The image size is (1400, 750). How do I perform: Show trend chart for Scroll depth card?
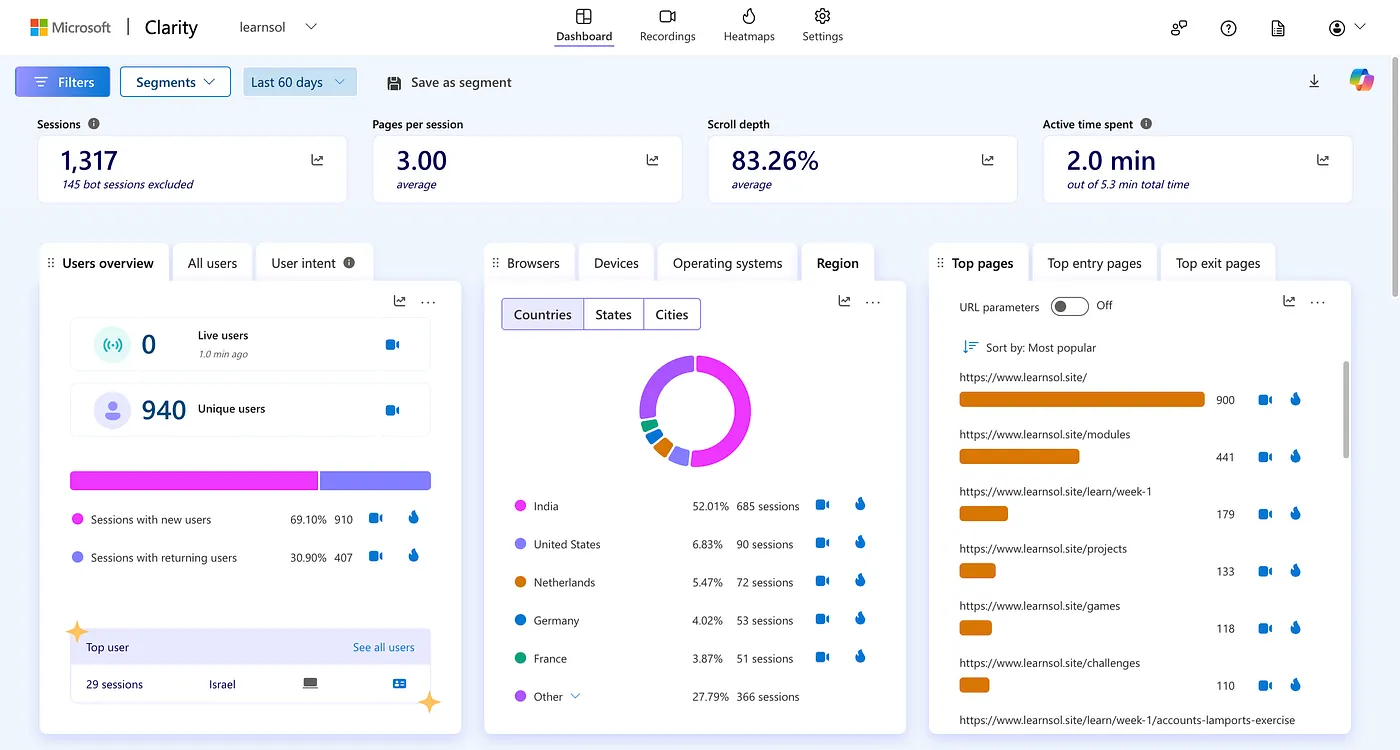pos(987,160)
